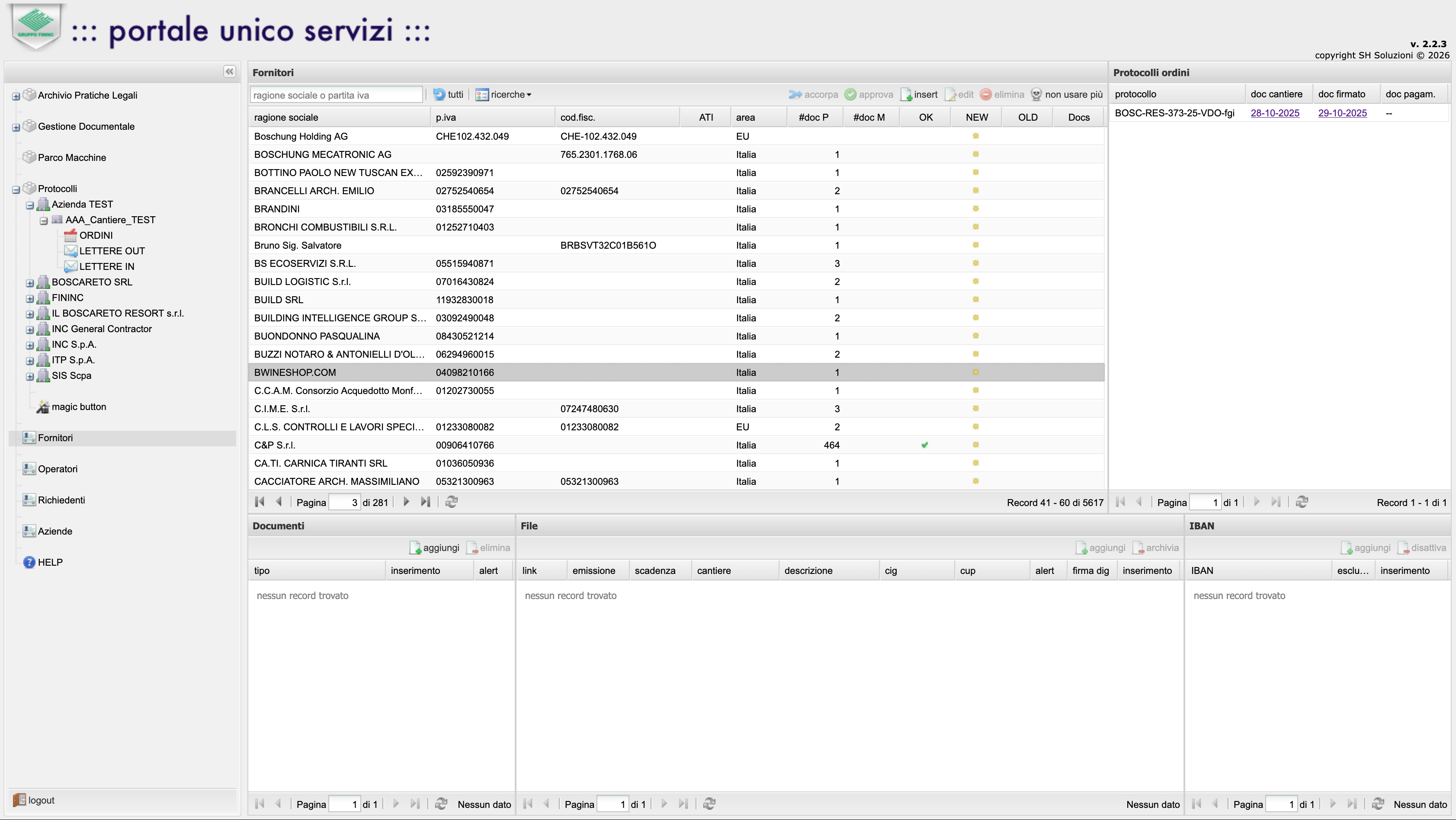Viewport: 1456px width, 820px height.
Task: Click aggiungi in Documenti panel
Action: point(434,548)
